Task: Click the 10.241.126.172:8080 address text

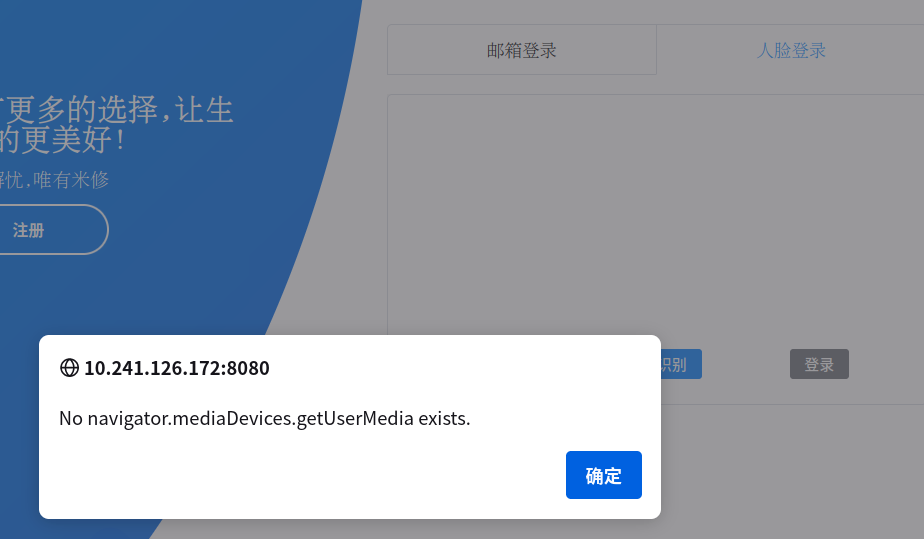Action: pyautogui.click(x=176, y=367)
